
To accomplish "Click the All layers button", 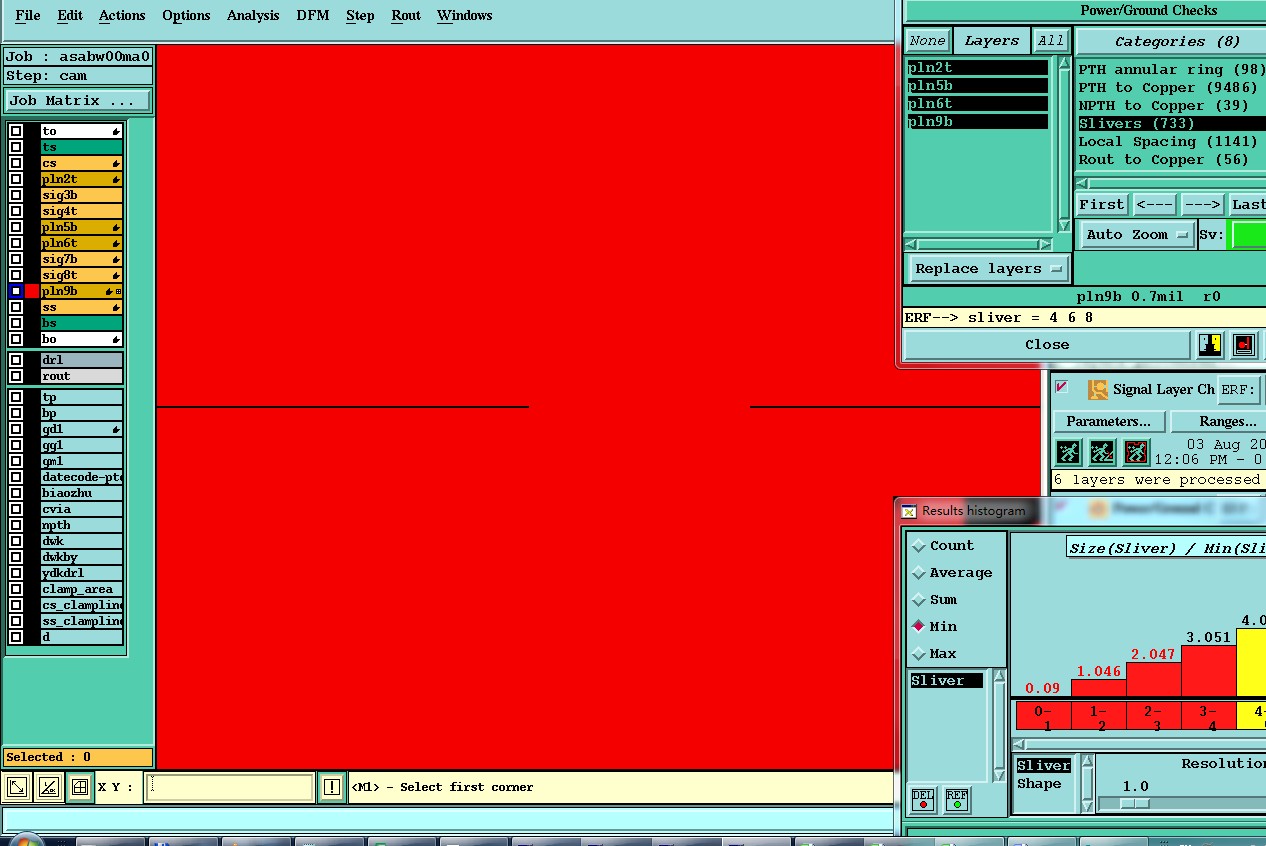I will pos(1051,41).
